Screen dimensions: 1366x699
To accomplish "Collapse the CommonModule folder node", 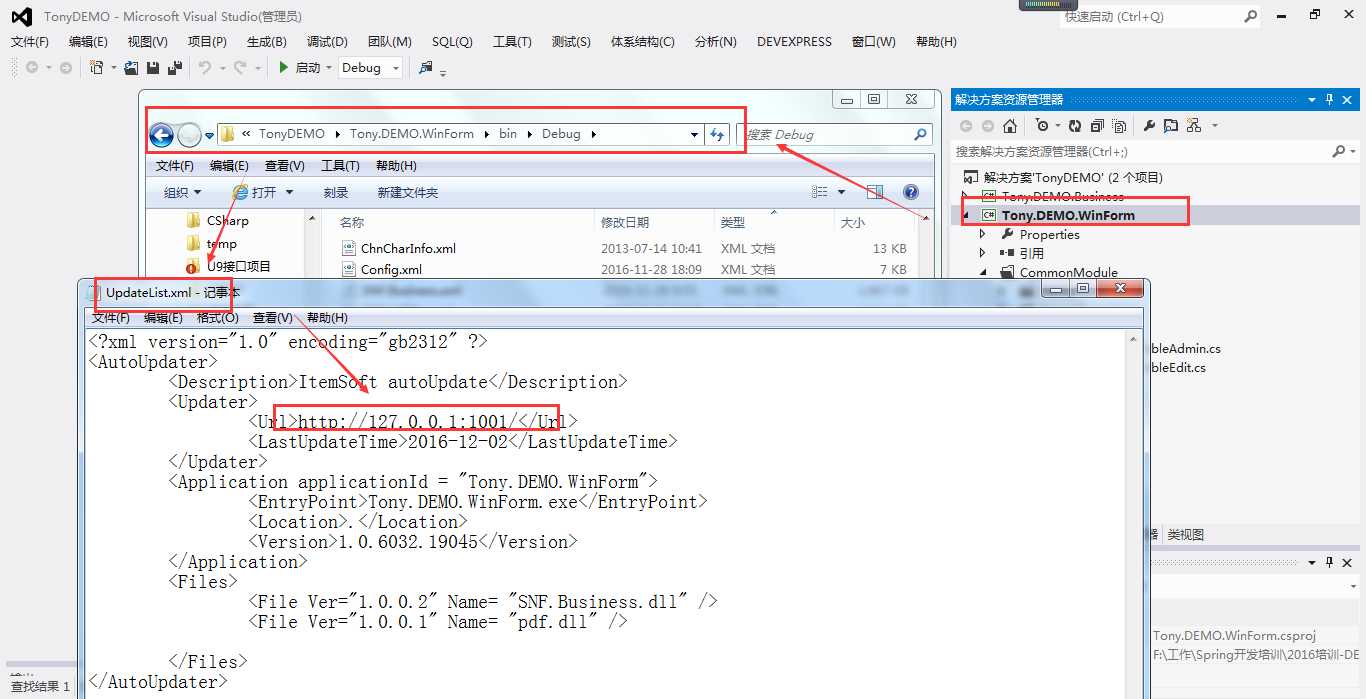I will (984, 272).
